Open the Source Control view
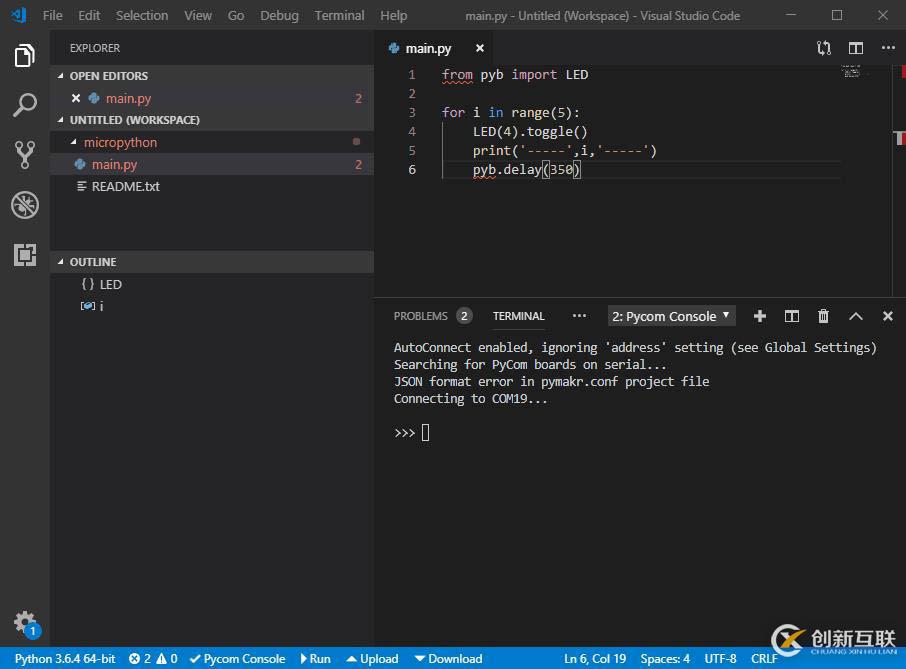The width and height of the screenshot is (906, 669). click(x=24, y=155)
